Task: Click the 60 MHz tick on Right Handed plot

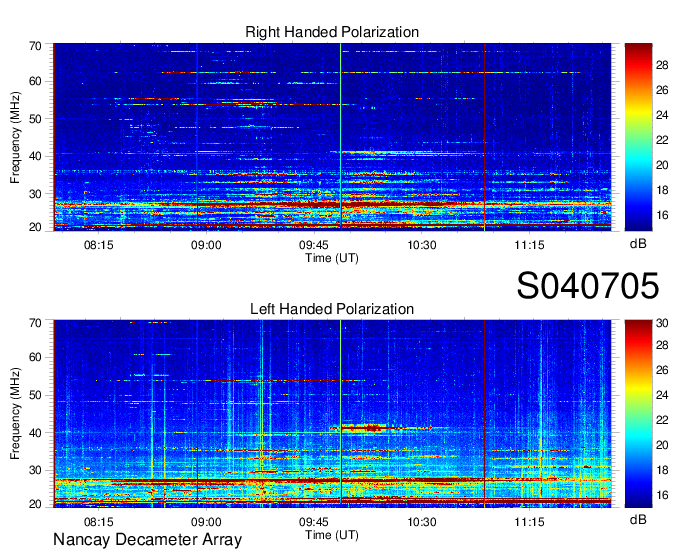Action: [35, 81]
